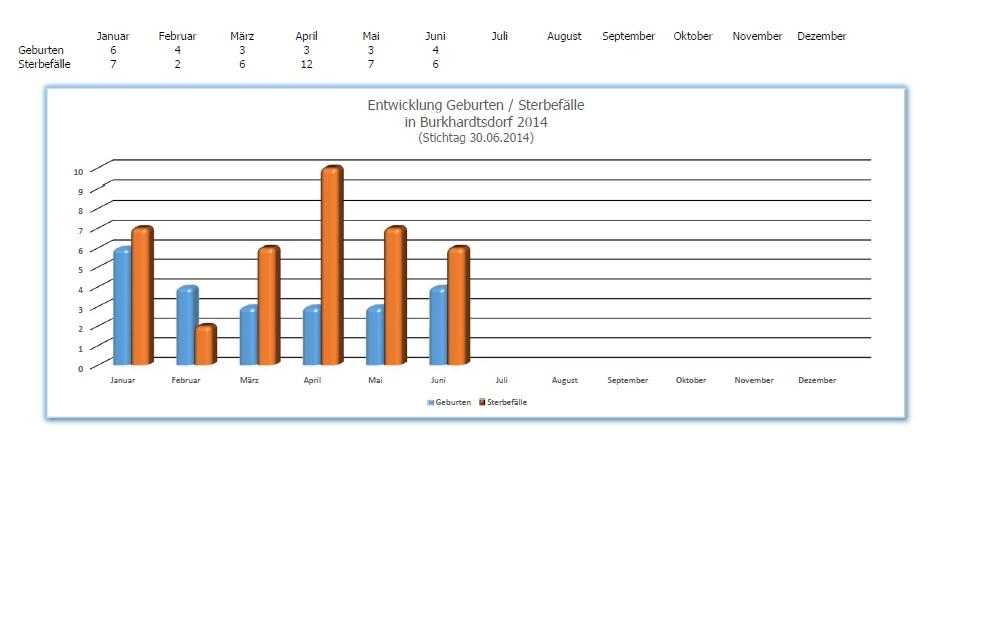Select the orange Juni Sterbefälle bar
This screenshot has height=630, width=1008.
(x=458, y=306)
